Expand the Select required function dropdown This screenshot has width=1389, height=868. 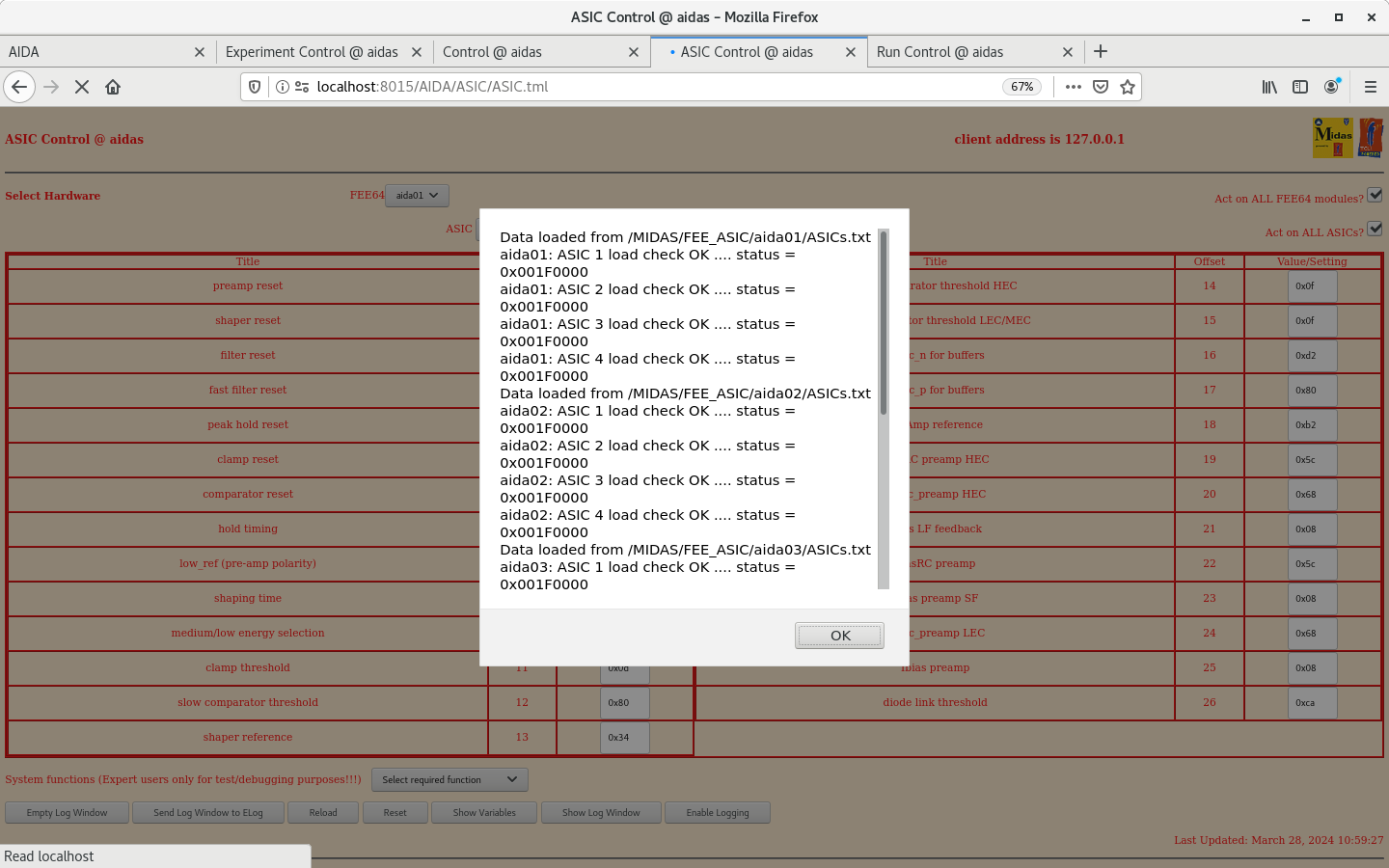coord(449,779)
